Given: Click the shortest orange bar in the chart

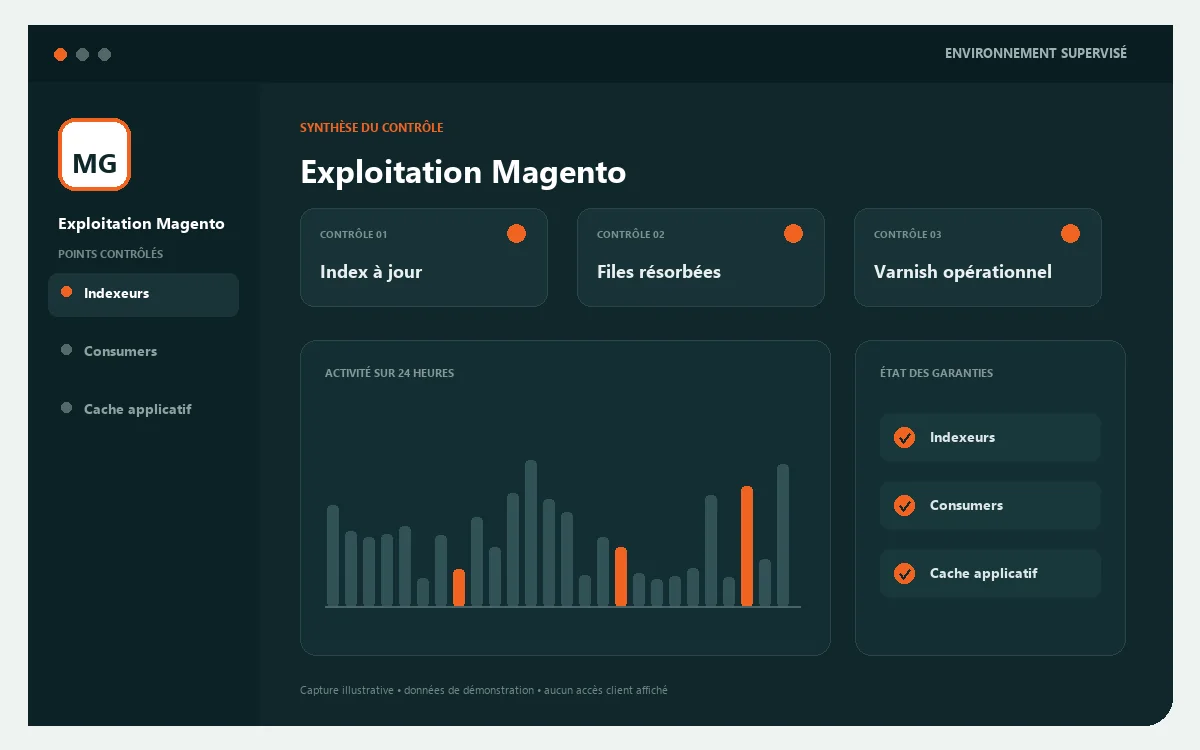Looking at the screenshot, I should [459, 588].
